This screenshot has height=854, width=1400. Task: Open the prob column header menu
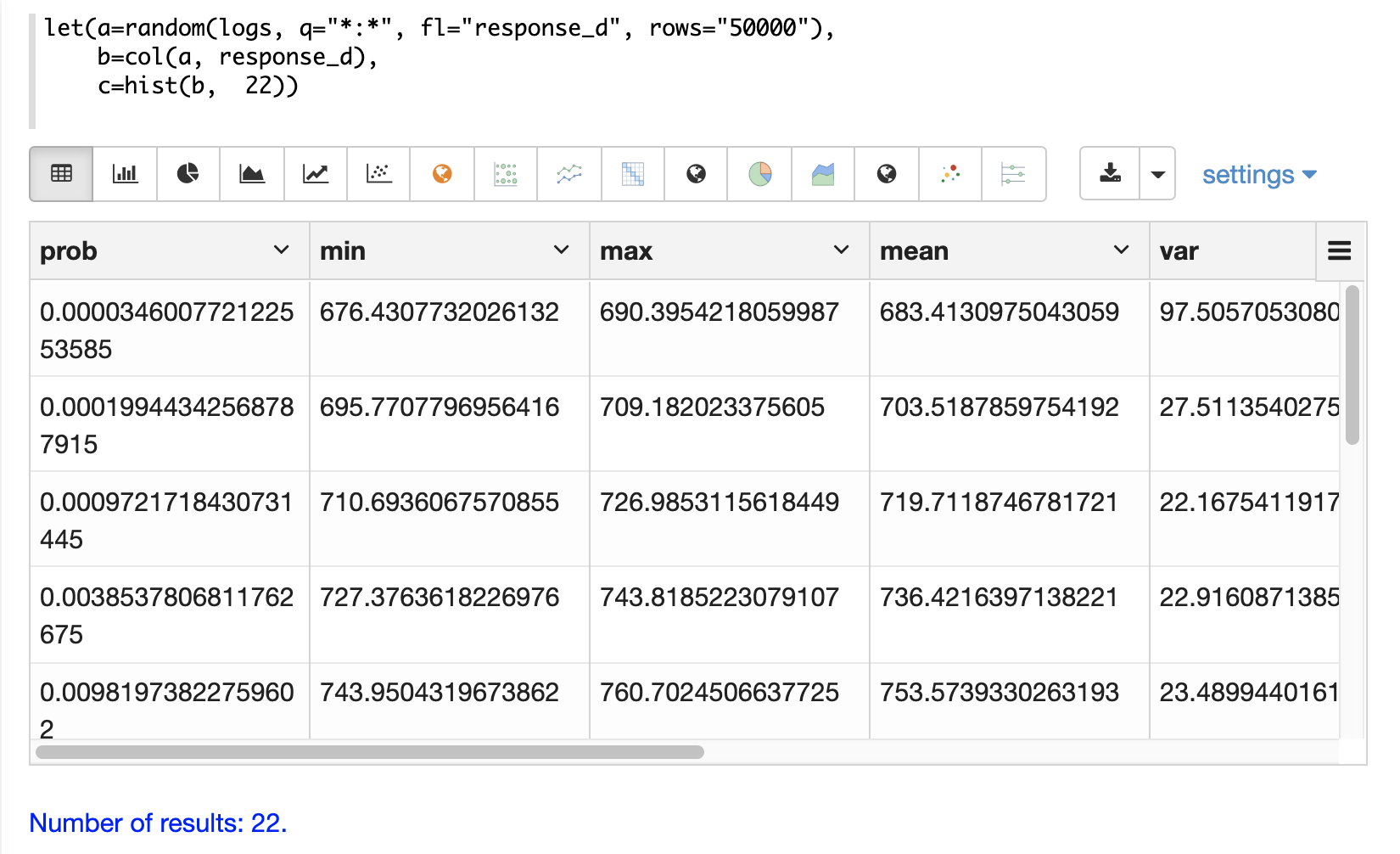click(x=281, y=250)
